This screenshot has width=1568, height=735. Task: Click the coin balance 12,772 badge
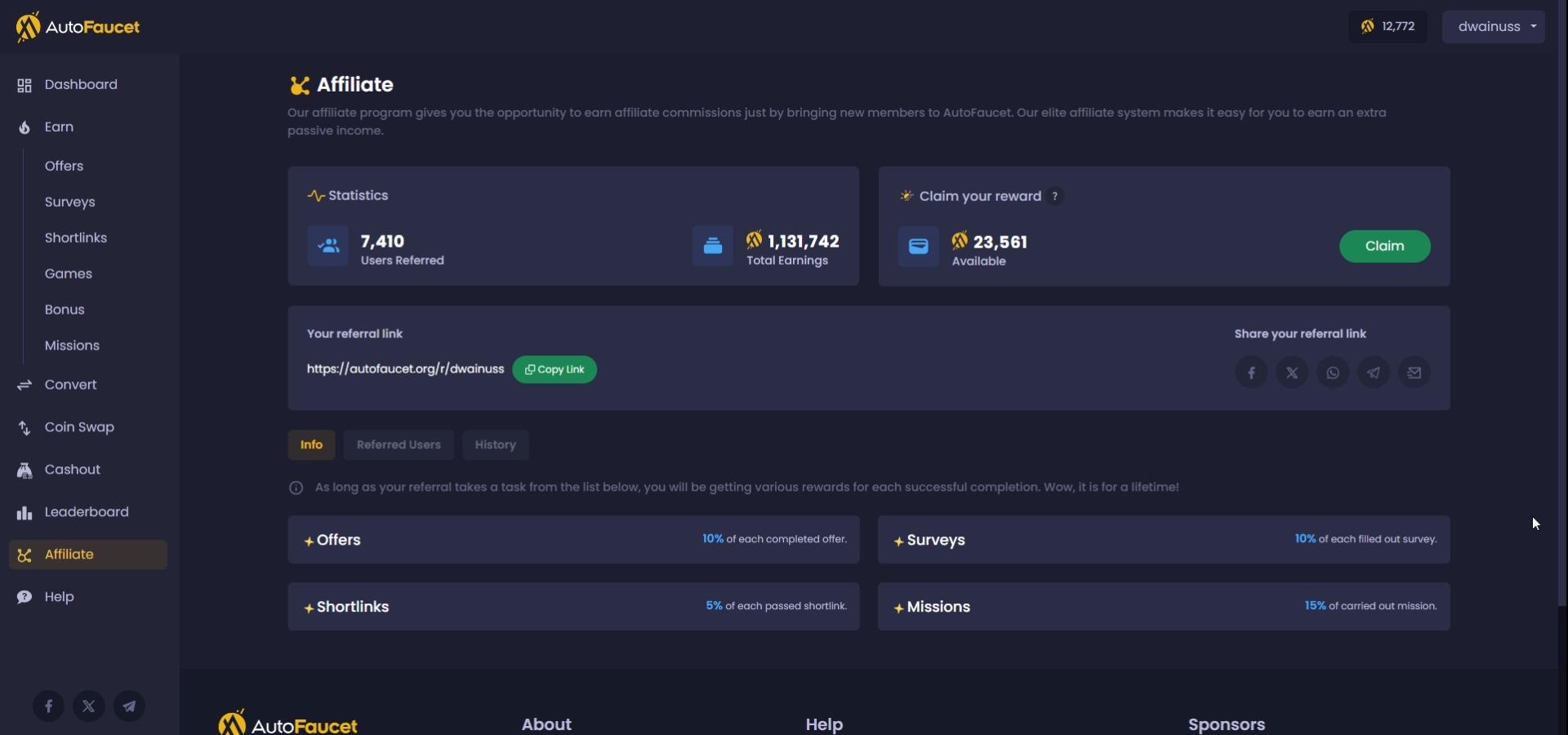1388,27
